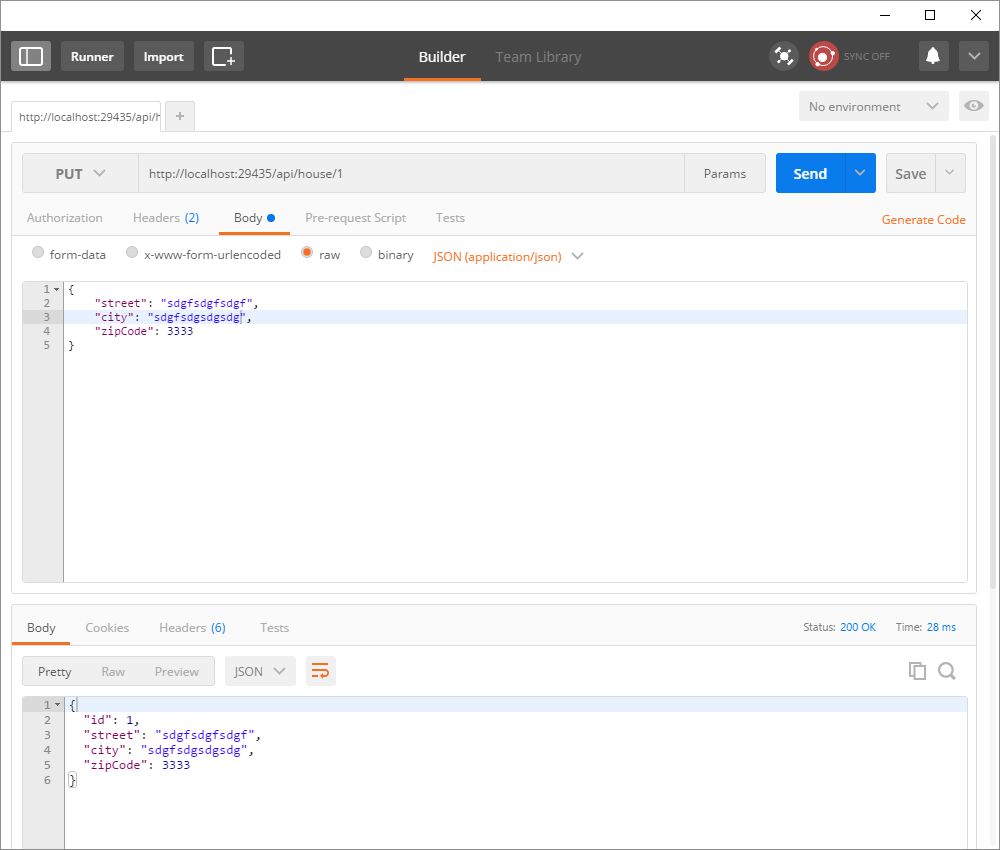The height and width of the screenshot is (850, 1000).
Task: Open No environment dropdown
Action: (873, 106)
